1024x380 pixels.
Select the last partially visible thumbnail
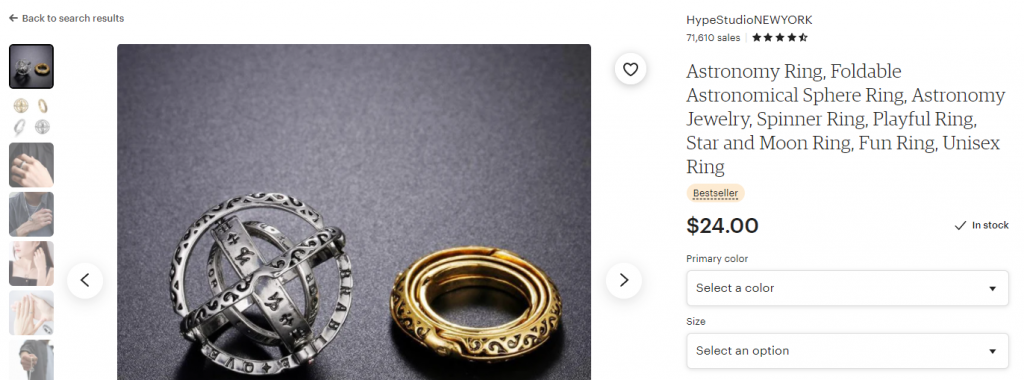(x=31, y=360)
